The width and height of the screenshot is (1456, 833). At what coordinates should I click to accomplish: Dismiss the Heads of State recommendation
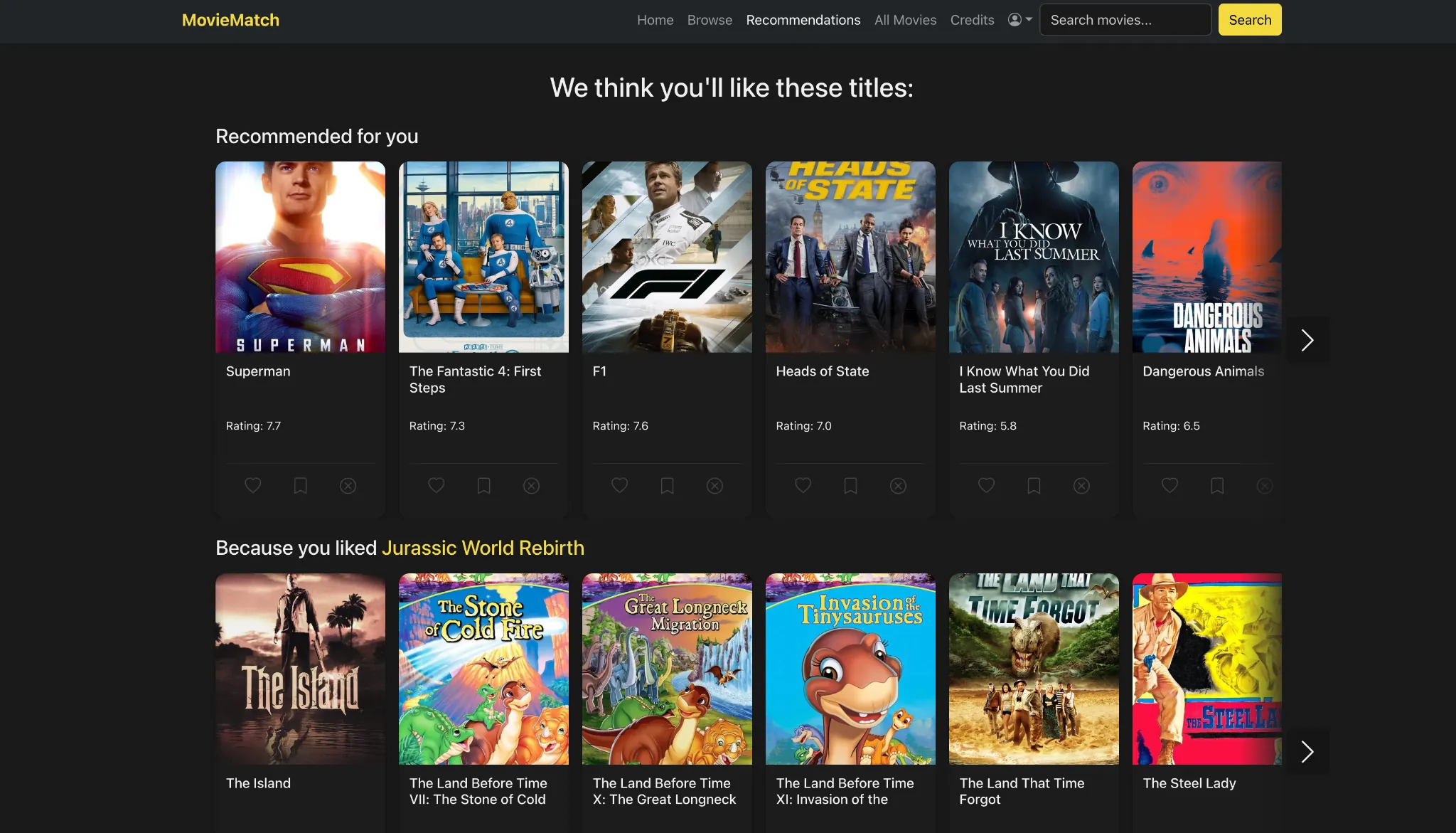coord(897,486)
